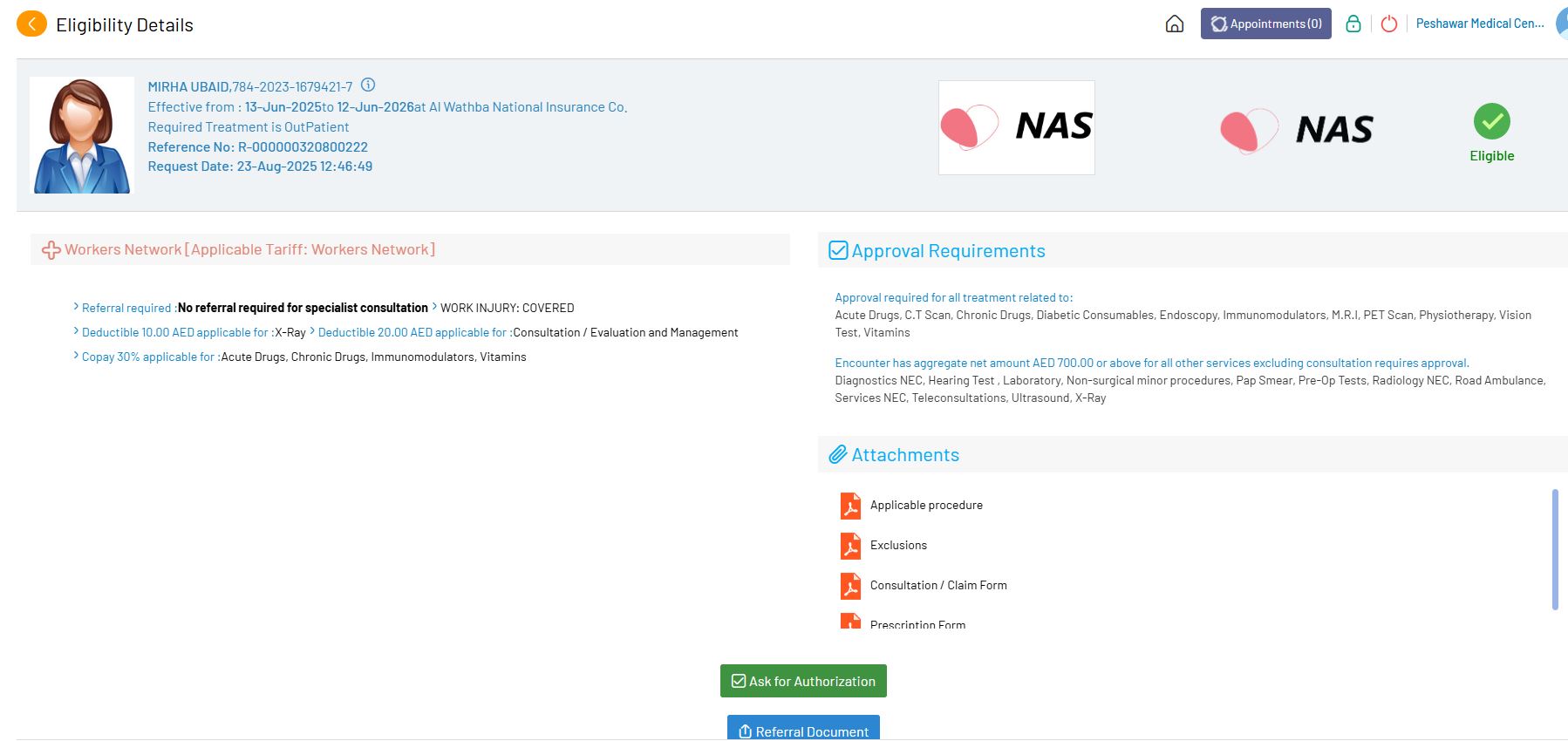Open the Exclusions attachment link
This screenshot has height=741, width=1568.
tap(898, 546)
